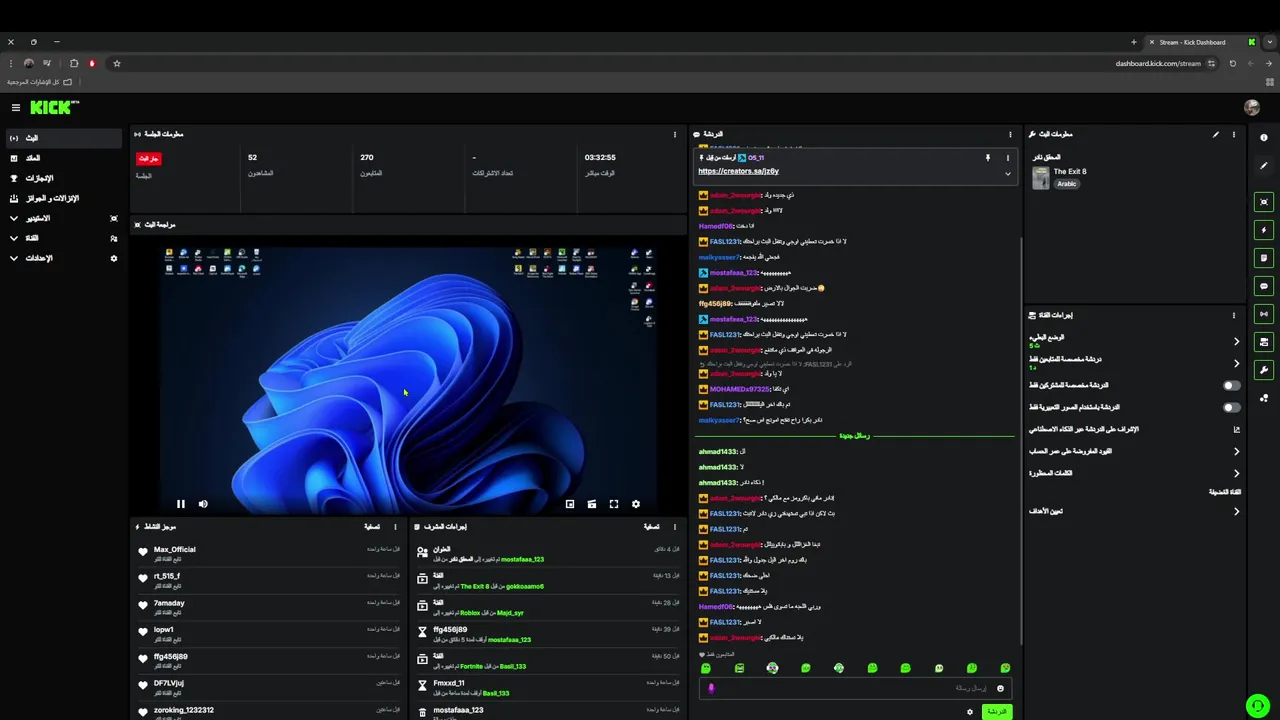Screen dimensions: 1280x720
Task: Unpin the pinned chat message via the pin icon
Action: click(x=987, y=158)
